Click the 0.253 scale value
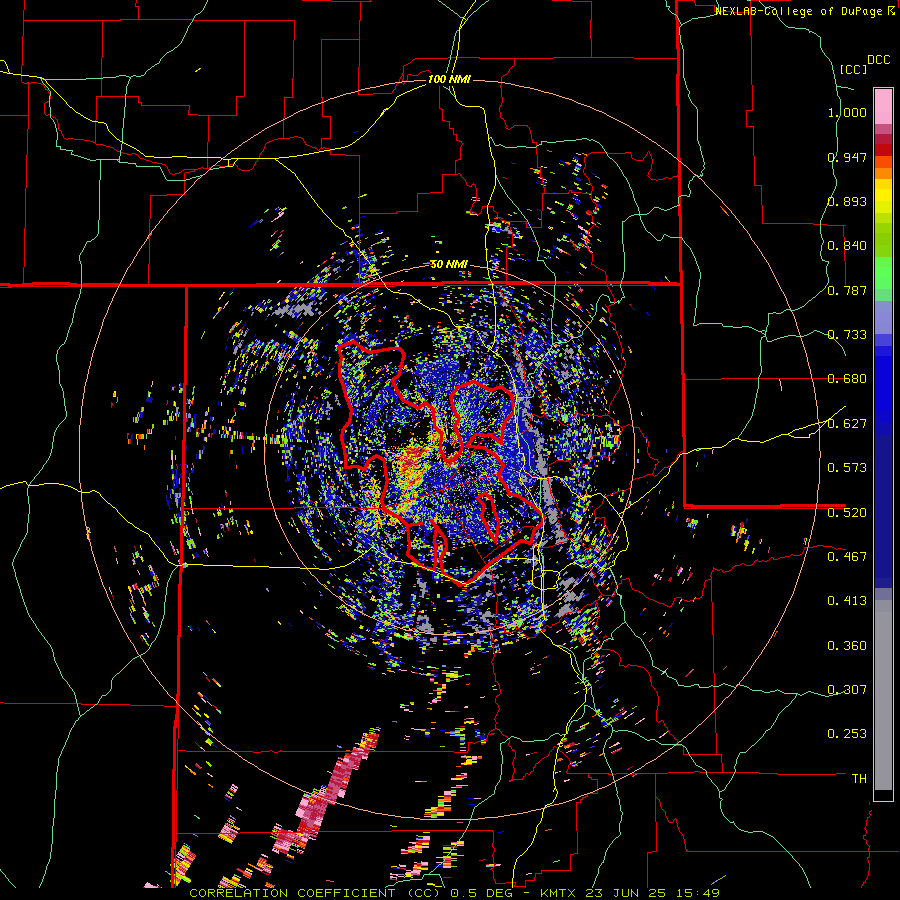This screenshot has width=900, height=900. (847, 734)
